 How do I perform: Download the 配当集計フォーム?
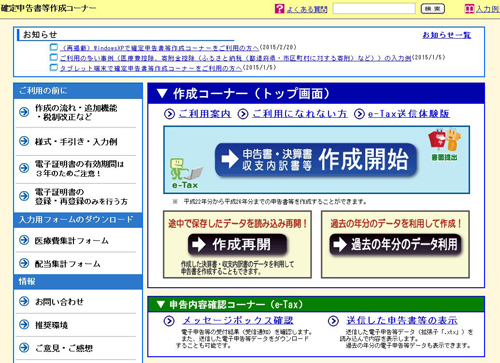[68, 264]
